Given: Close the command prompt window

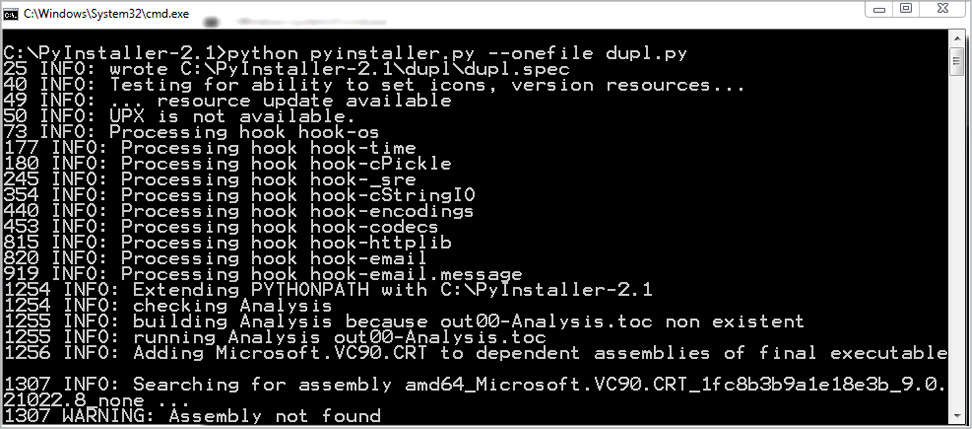Looking at the screenshot, I should pos(941,9).
